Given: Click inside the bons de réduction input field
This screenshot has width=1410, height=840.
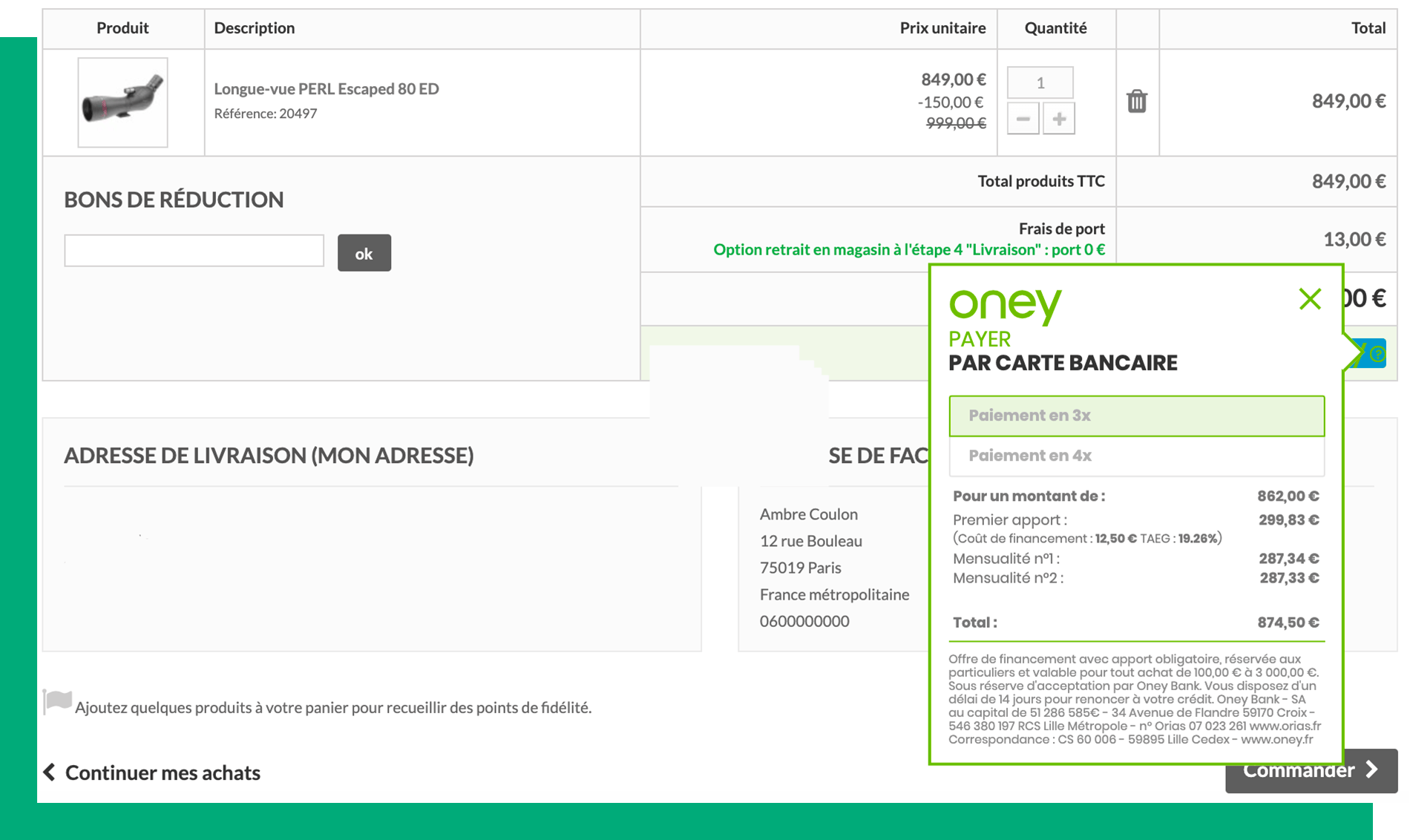Looking at the screenshot, I should (194, 252).
